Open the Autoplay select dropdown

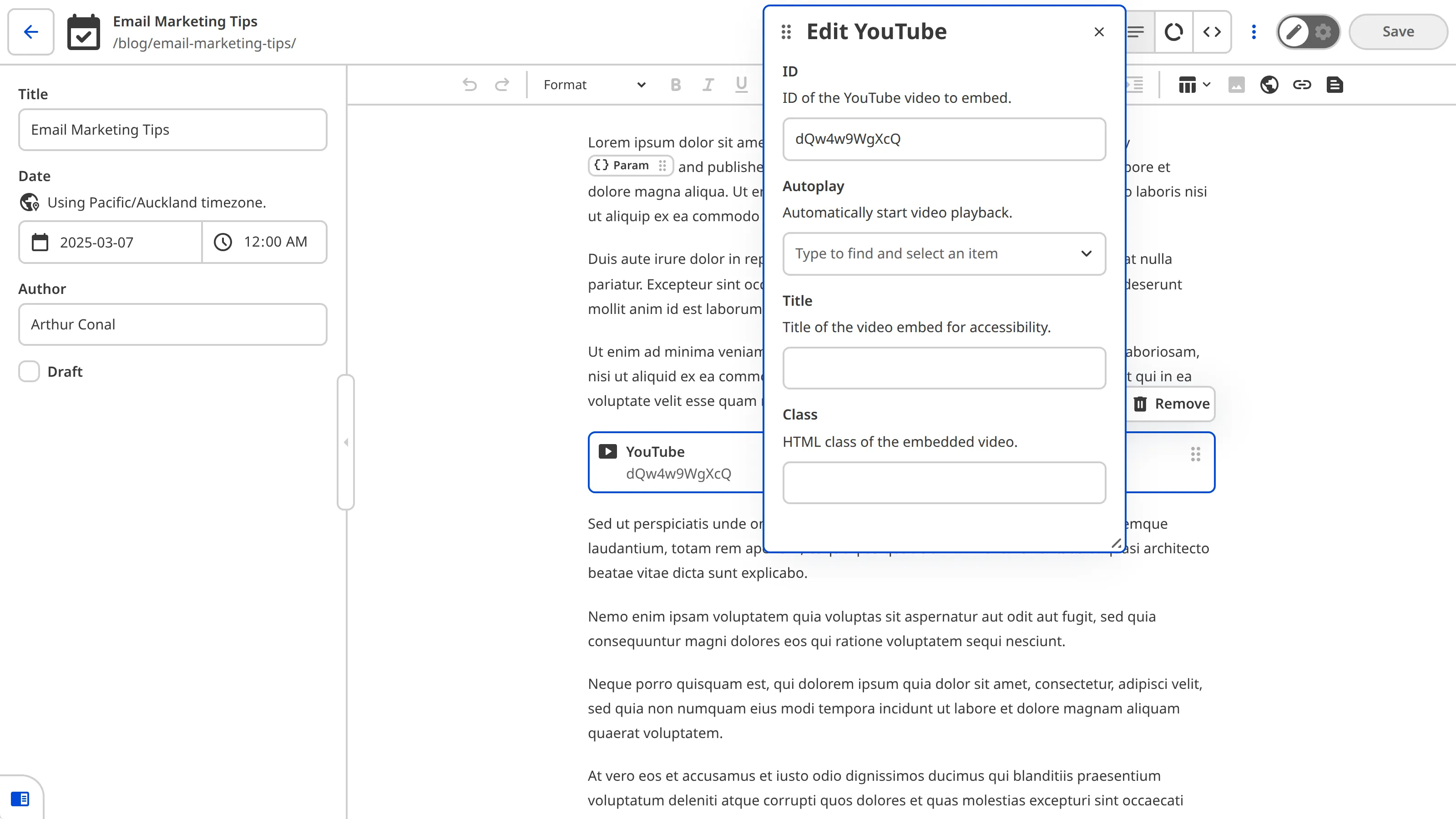[944, 254]
